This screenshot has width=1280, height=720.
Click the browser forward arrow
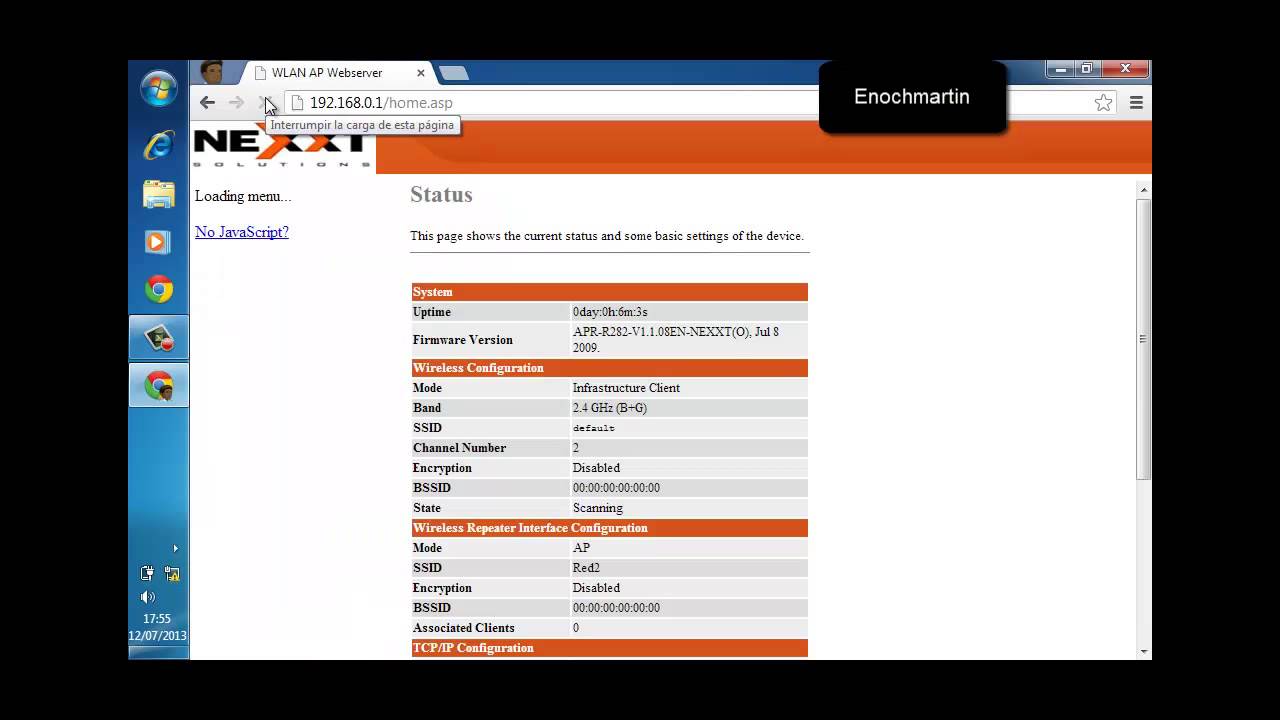236,102
